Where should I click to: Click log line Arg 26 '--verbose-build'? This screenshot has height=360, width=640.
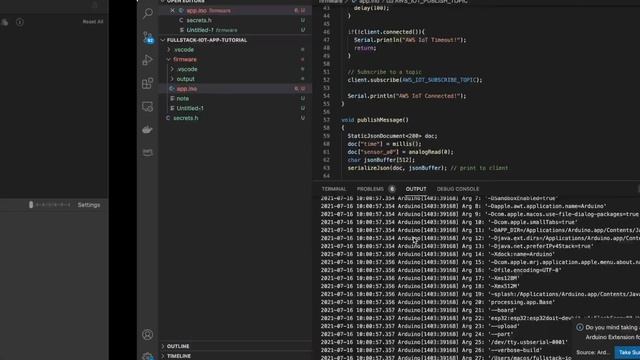pos(431,350)
